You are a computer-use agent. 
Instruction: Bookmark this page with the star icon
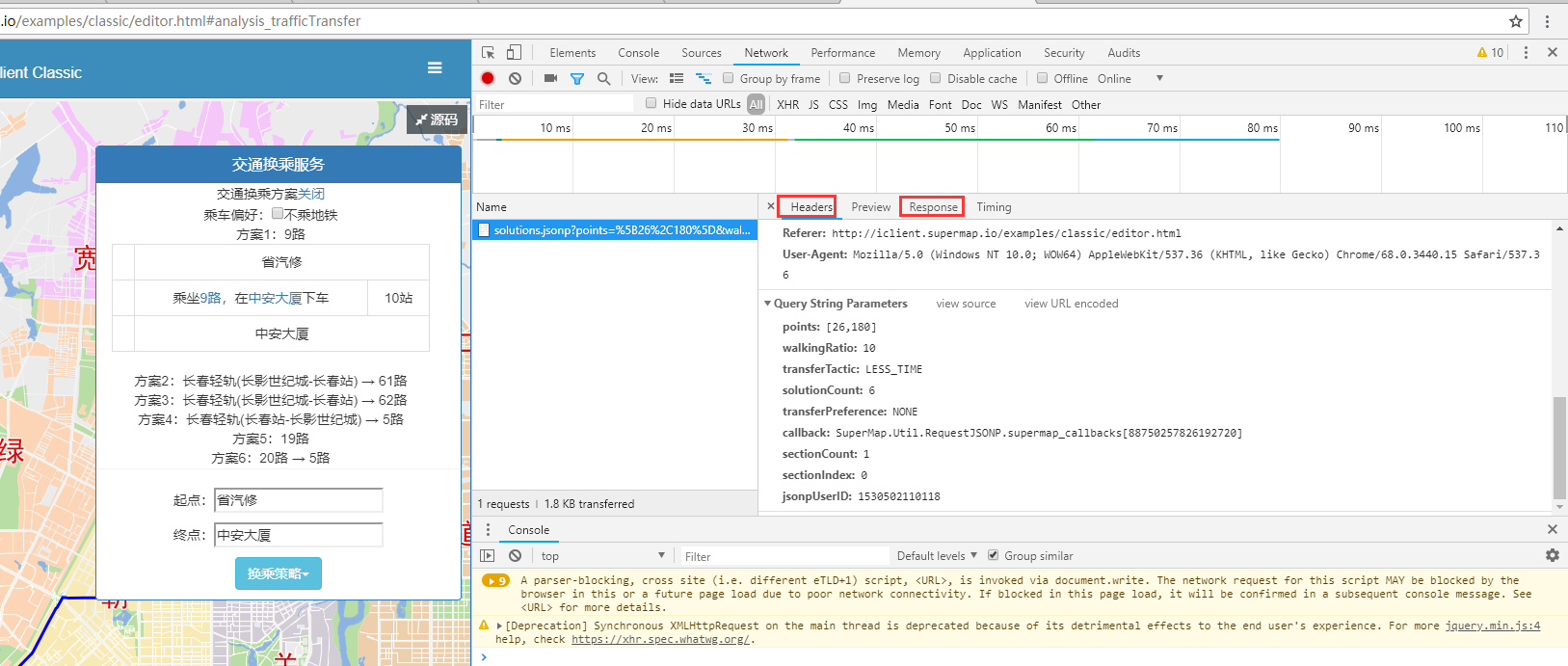1516,21
